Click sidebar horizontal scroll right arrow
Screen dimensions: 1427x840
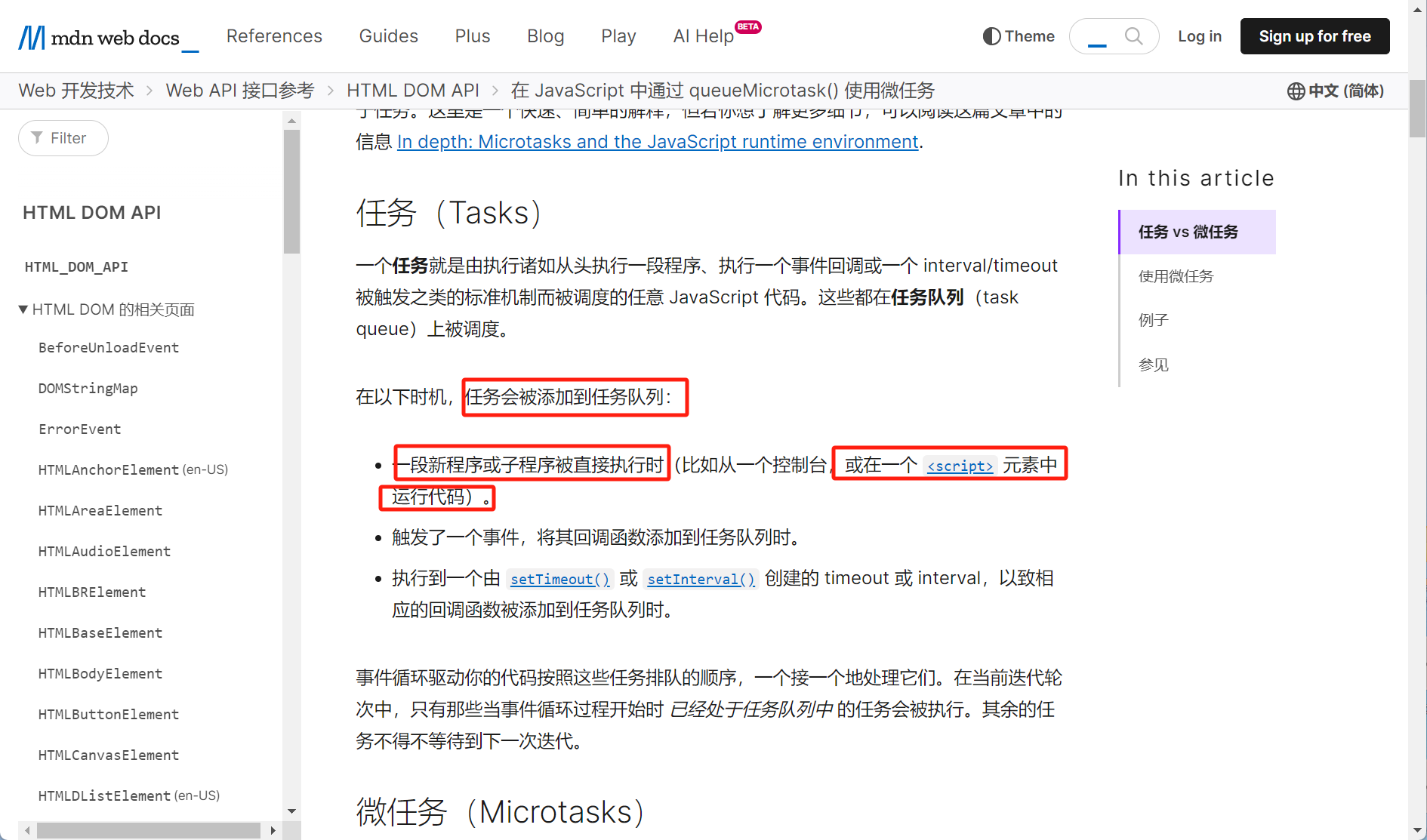[273, 830]
